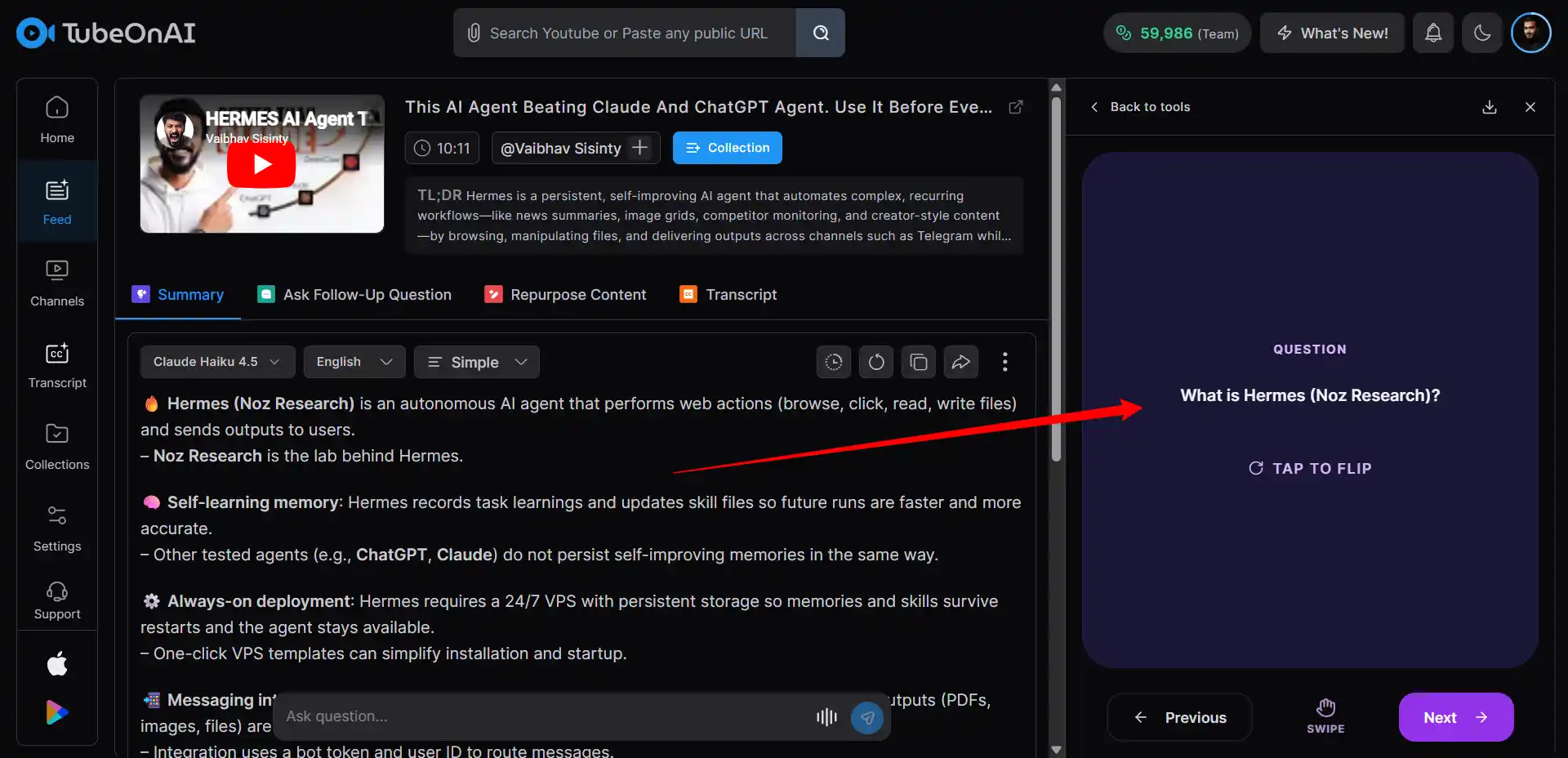Viewport: 1568px width, 758px height.
Task: Click the video title text
Action: click(x=699, y=107)
